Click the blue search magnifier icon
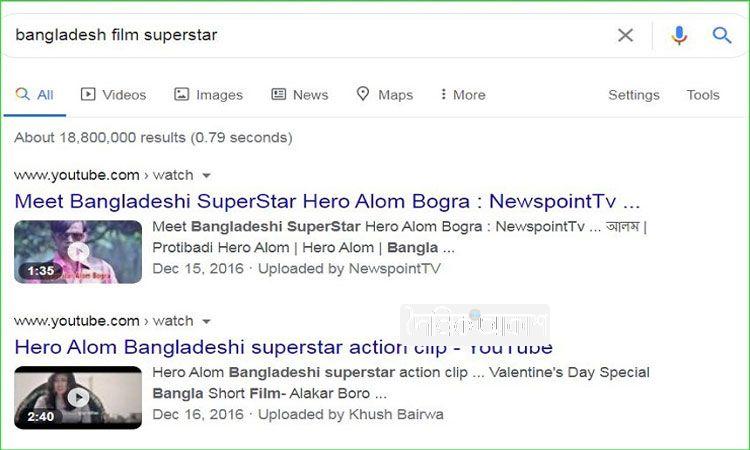750x450 pixels. coord(722,36)
